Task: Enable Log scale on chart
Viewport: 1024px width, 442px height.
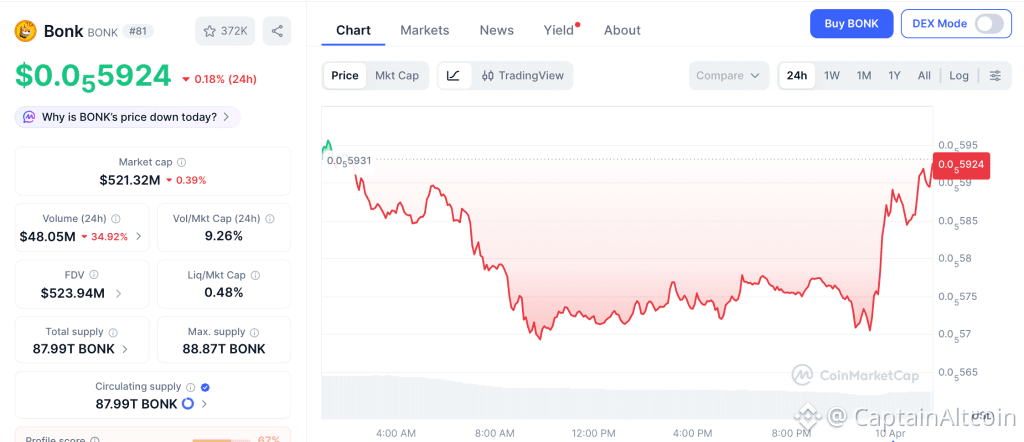Action: tap(959, 75)
